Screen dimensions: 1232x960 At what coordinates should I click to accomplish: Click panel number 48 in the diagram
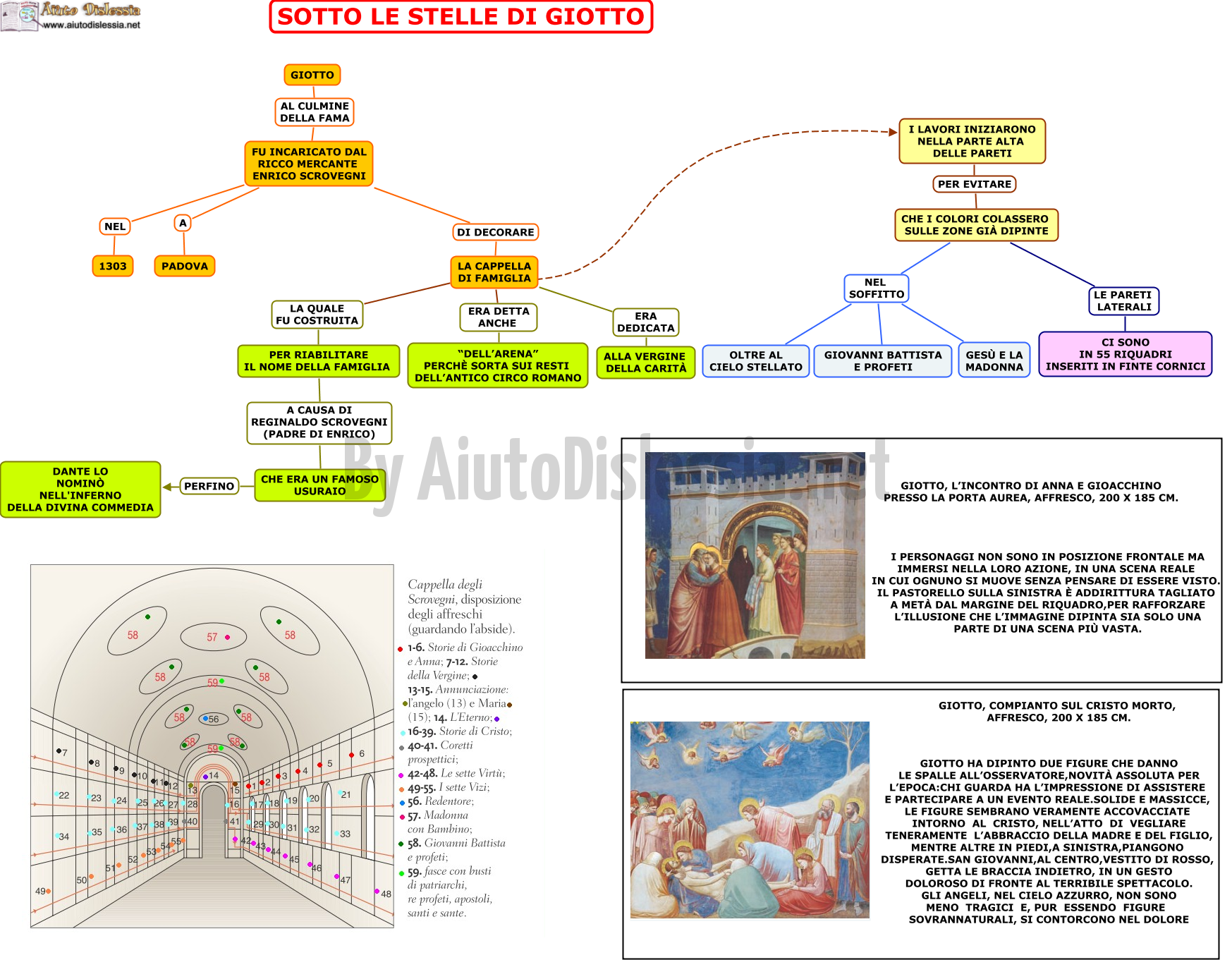point(386,894)
